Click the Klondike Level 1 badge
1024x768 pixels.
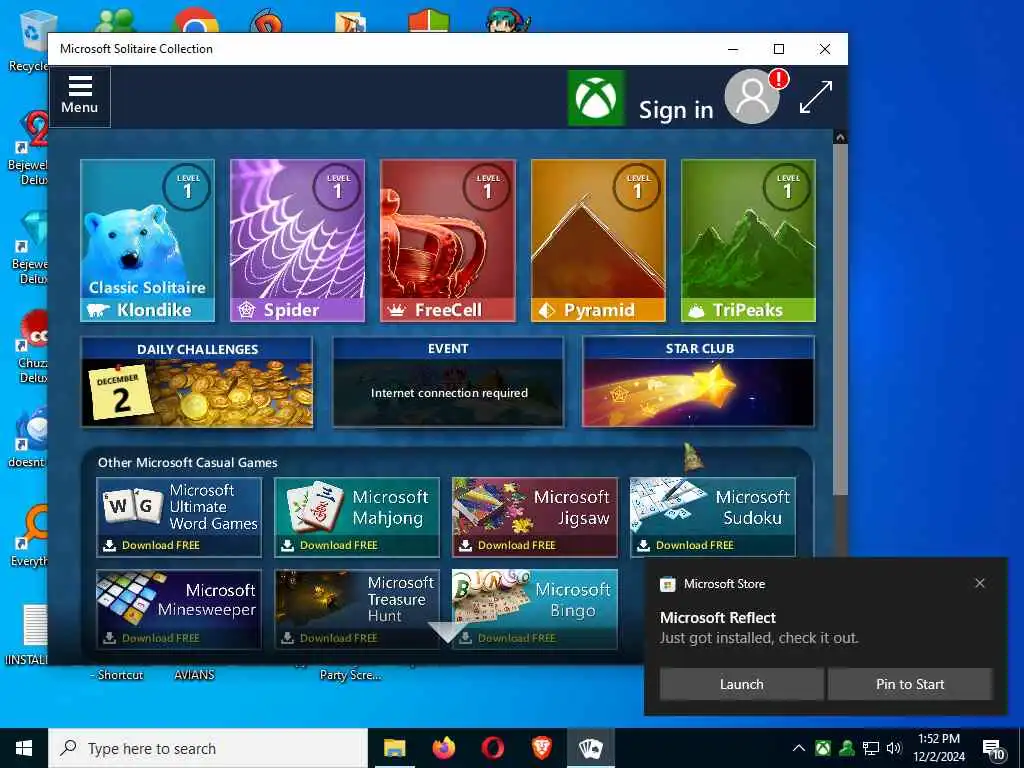(188, 187)
